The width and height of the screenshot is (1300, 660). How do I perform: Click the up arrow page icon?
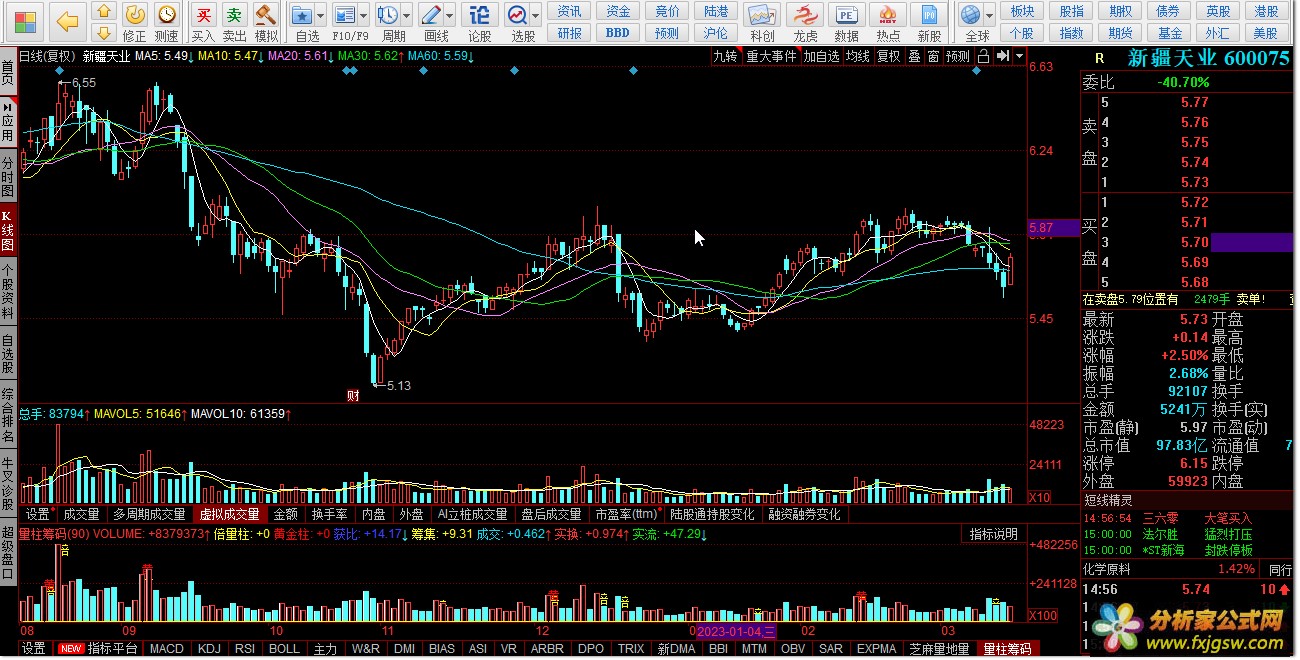tap(104, 12)
